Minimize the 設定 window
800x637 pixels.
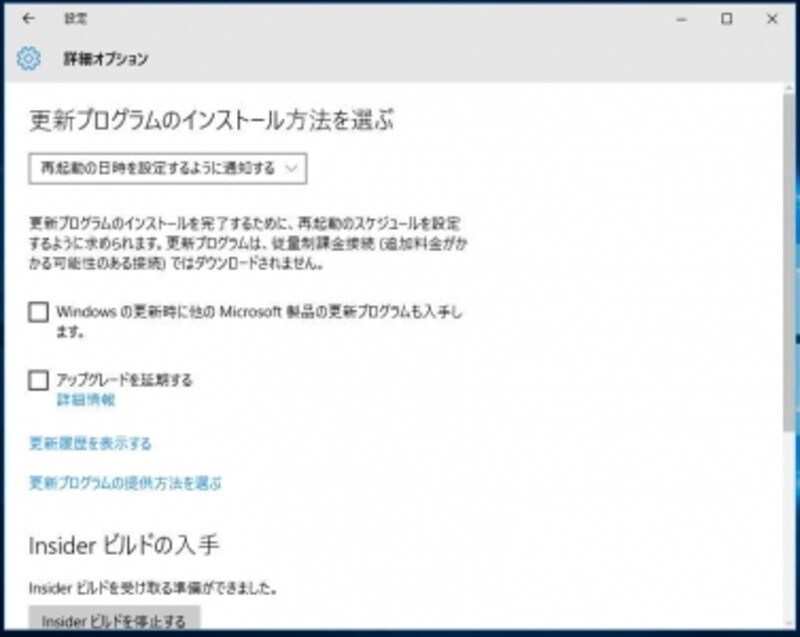click(682, 19)
